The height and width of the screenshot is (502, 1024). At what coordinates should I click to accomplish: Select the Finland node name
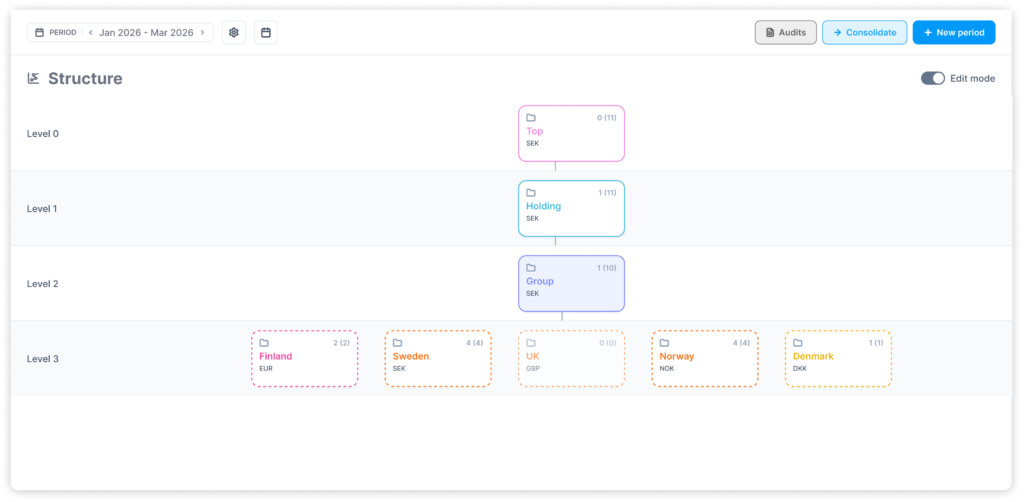tap(276, 356)
